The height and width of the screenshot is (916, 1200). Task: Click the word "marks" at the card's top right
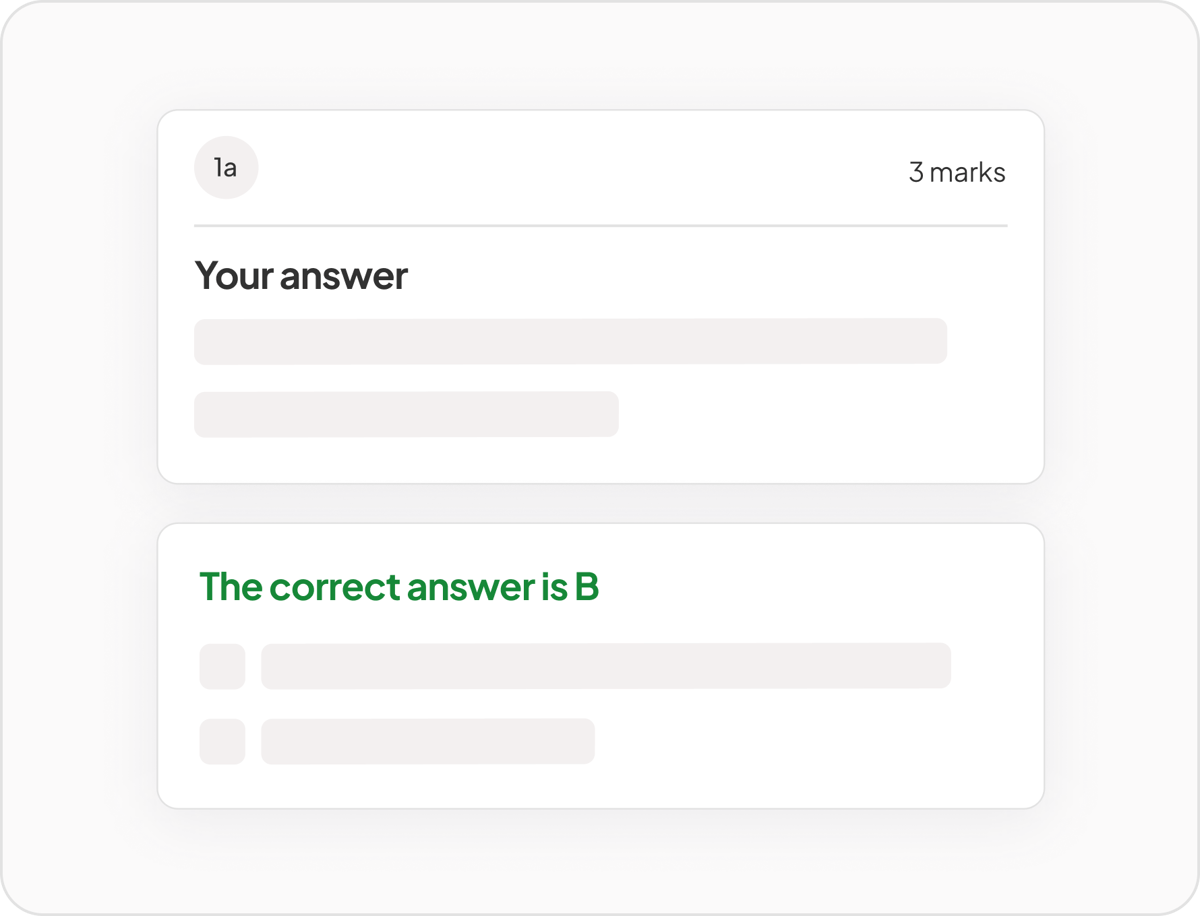[967, 172]
